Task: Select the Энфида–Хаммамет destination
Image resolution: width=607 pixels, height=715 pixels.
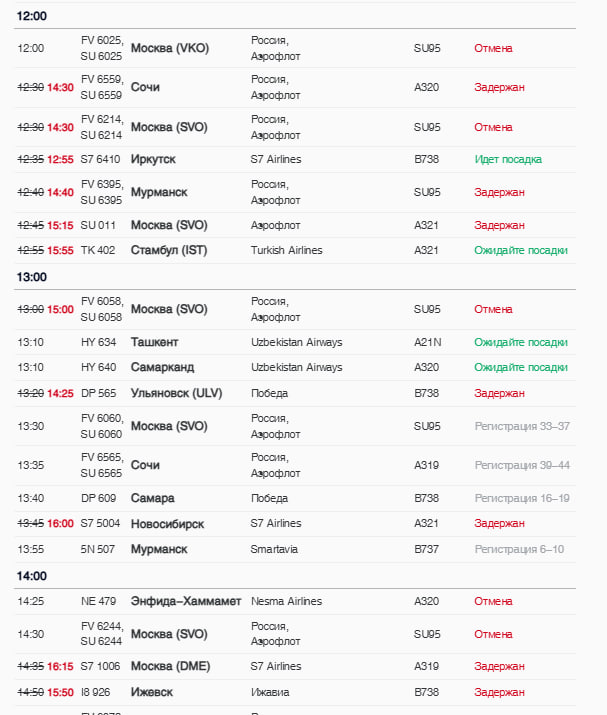Action: [186, 601]
